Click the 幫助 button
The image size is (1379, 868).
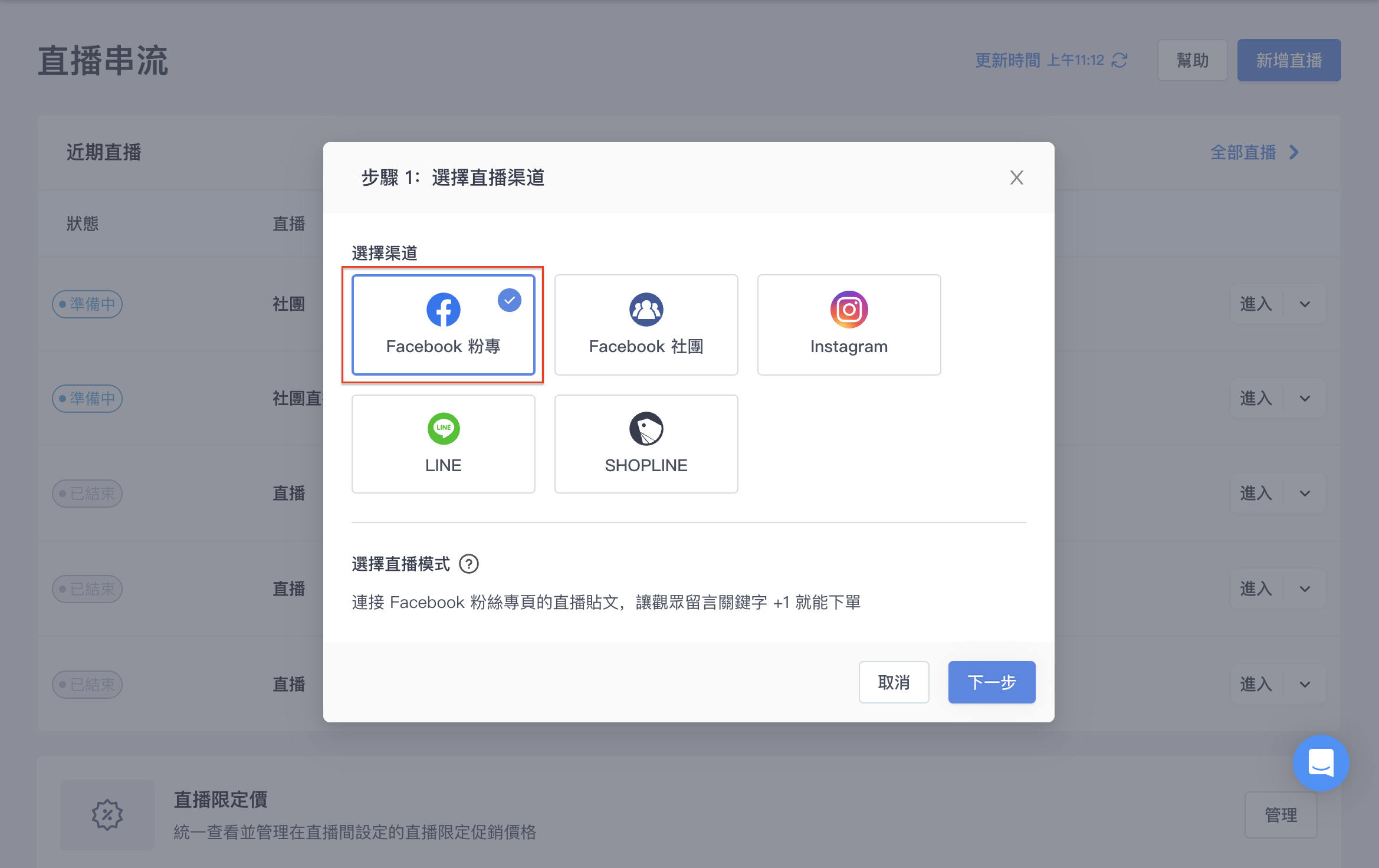1192,60
